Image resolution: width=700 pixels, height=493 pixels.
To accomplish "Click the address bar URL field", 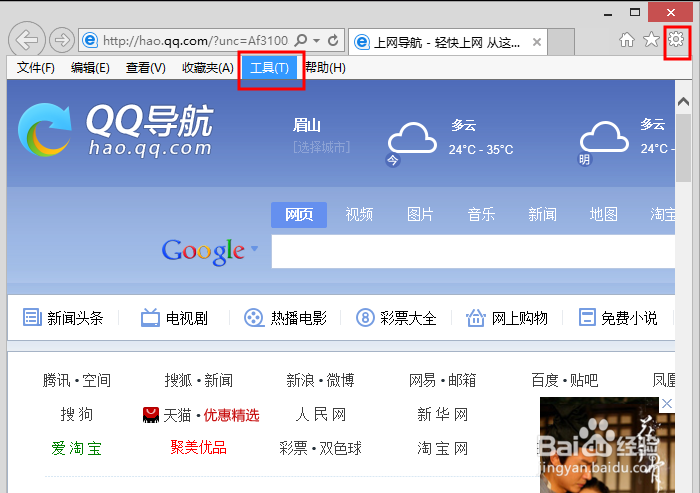I will point(194,41).
